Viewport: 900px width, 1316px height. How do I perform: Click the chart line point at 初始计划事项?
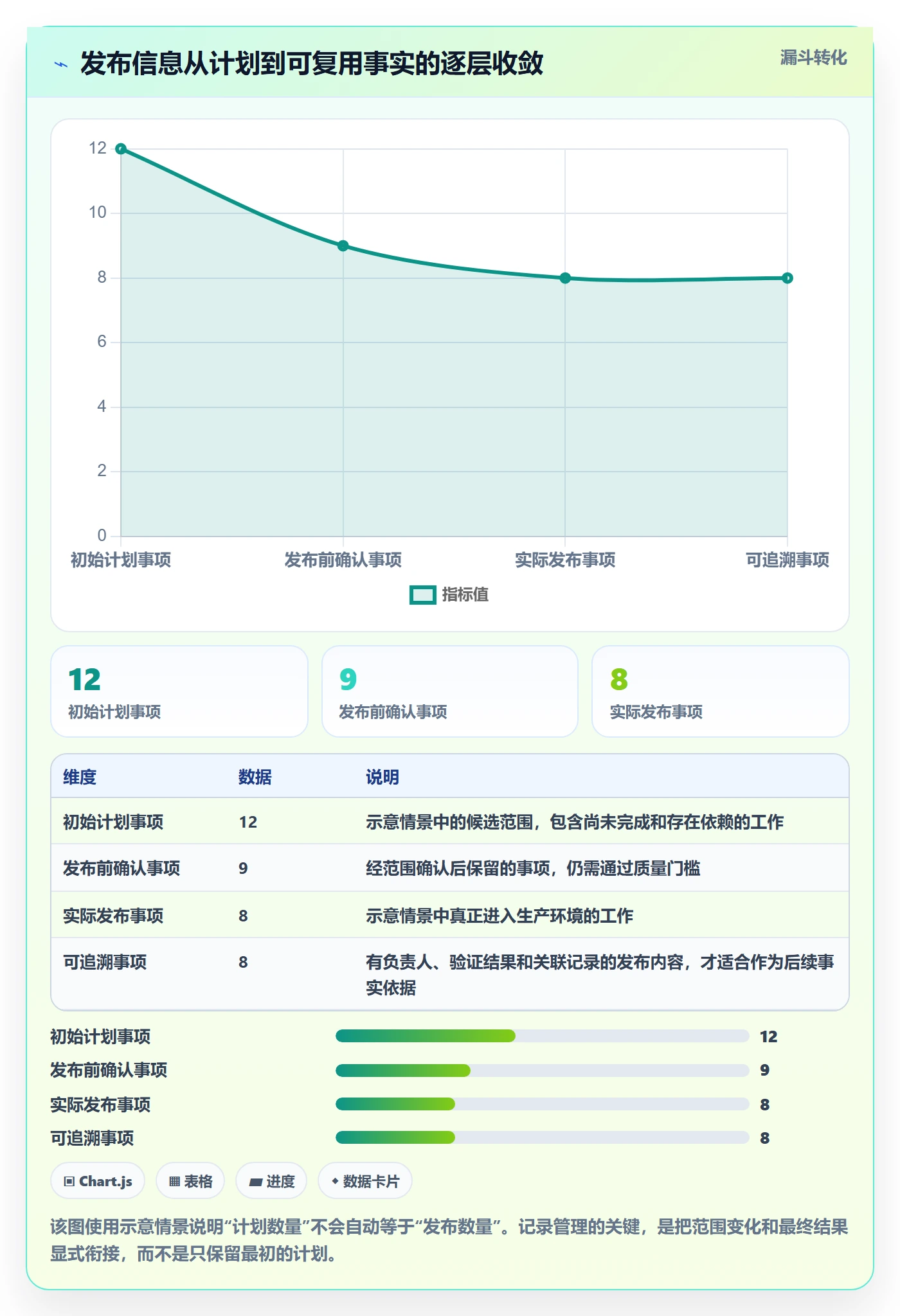click(x=121, y=149)
